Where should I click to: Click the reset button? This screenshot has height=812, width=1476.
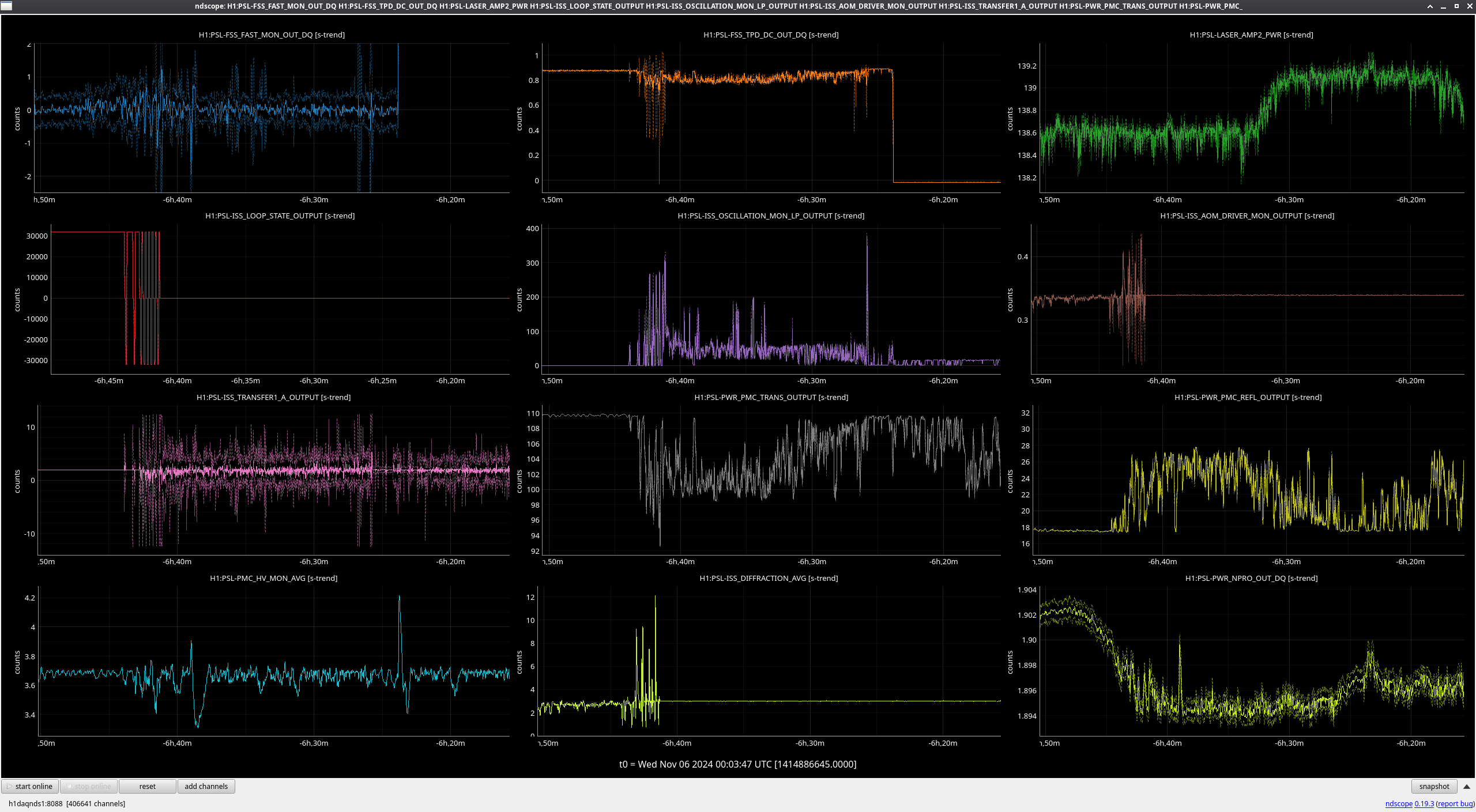(147, 786)
